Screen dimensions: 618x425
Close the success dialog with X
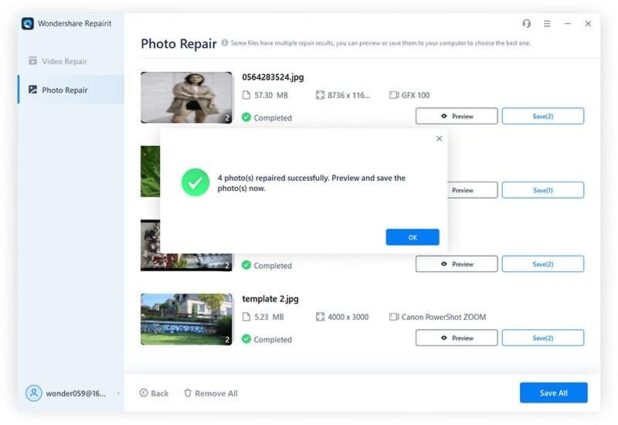click(x=439, y=138)
